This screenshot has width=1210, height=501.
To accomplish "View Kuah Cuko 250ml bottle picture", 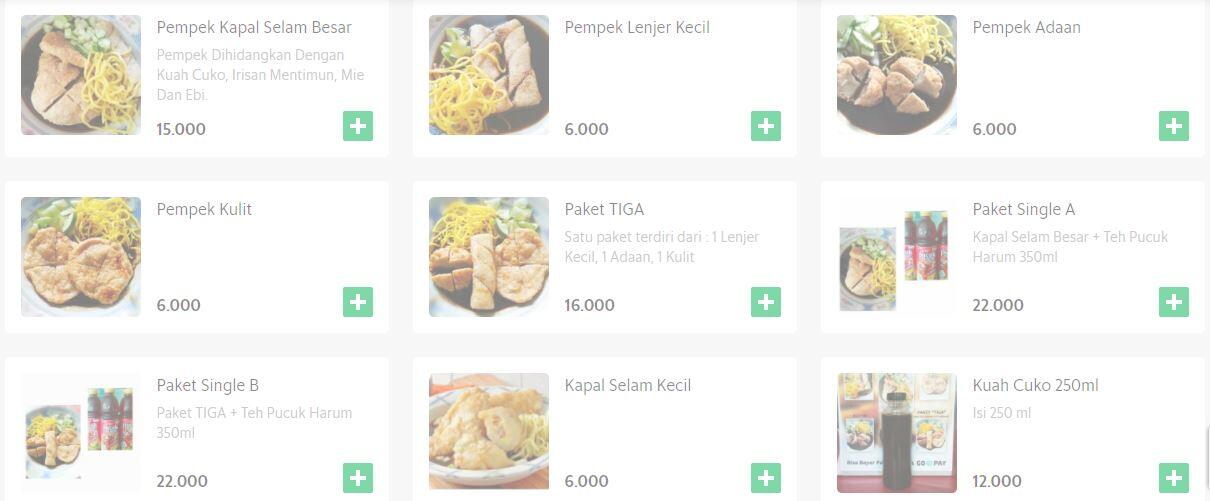I will pos(897,433).
